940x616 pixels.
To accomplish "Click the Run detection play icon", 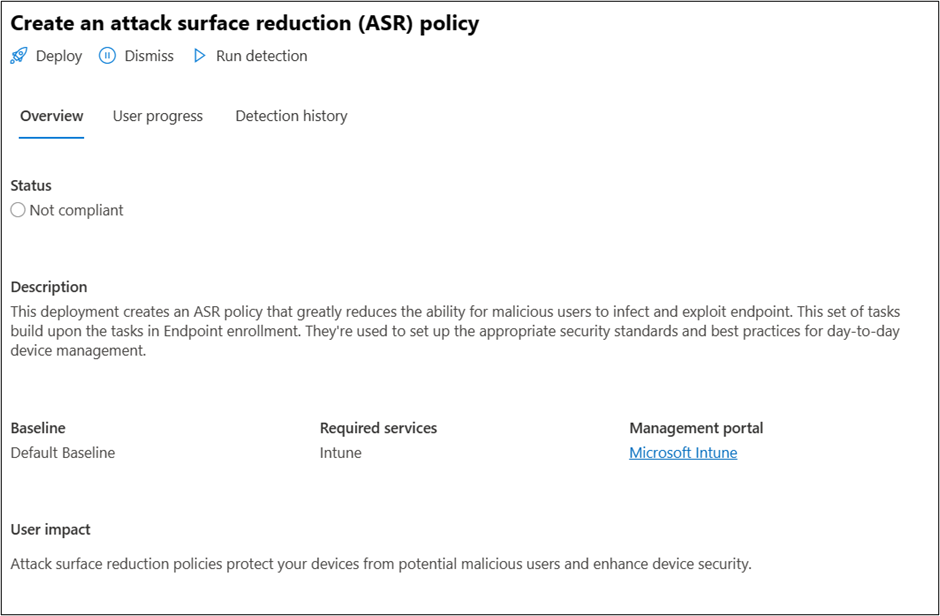I will 200,56.
